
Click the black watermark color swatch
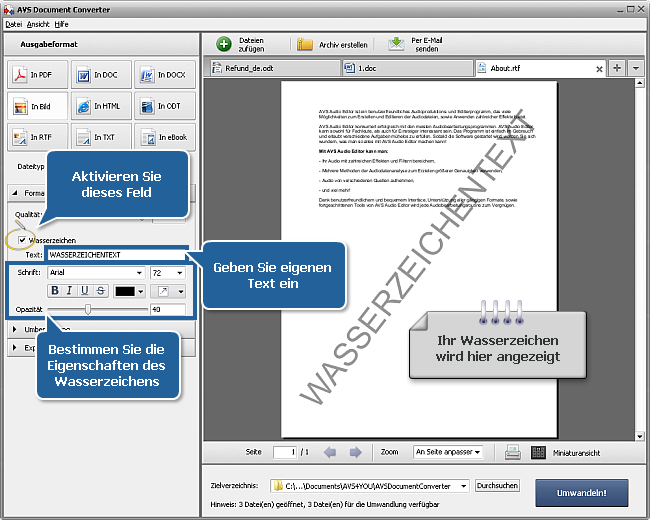[125, 292]
